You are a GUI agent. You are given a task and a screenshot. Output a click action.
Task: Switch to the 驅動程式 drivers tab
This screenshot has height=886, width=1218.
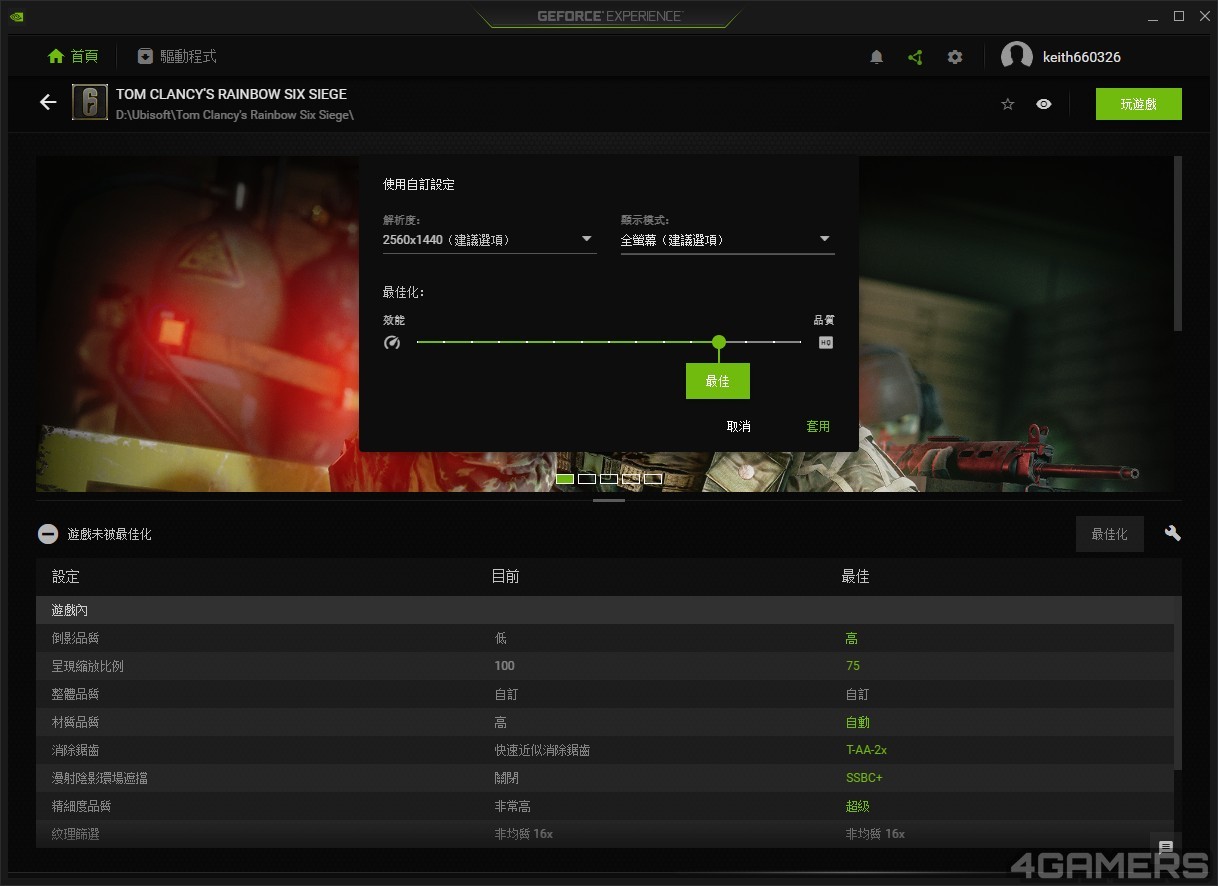point(177,57)
